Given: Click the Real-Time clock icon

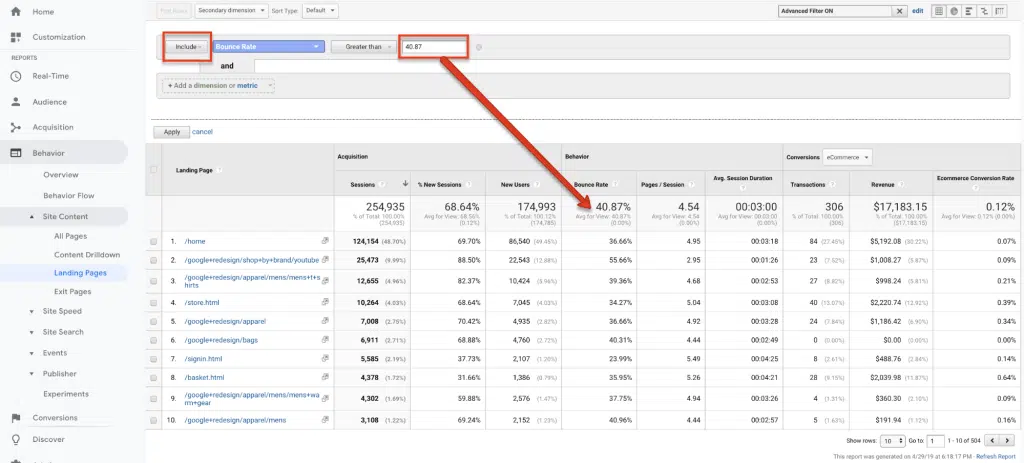Looking at the screenshot, I should [16, 76].
